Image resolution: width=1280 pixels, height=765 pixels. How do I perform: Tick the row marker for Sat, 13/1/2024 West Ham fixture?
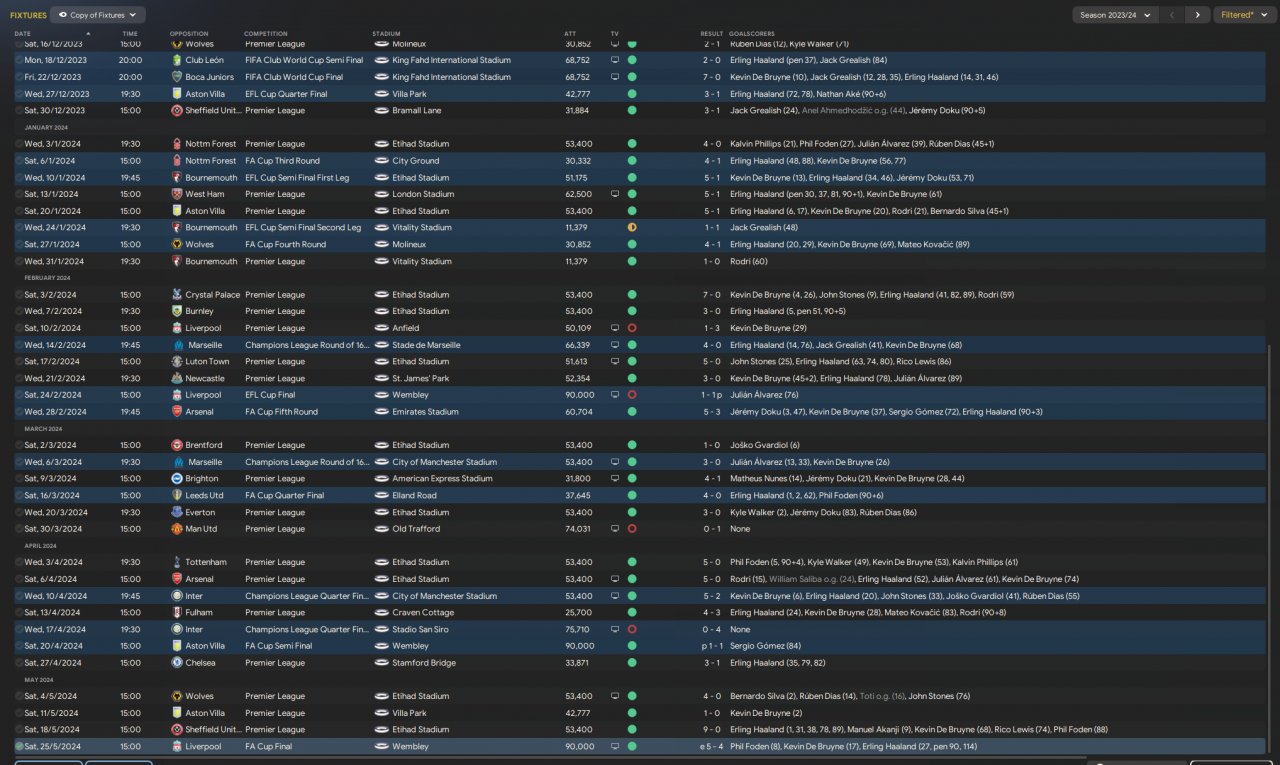coord(19,194)
